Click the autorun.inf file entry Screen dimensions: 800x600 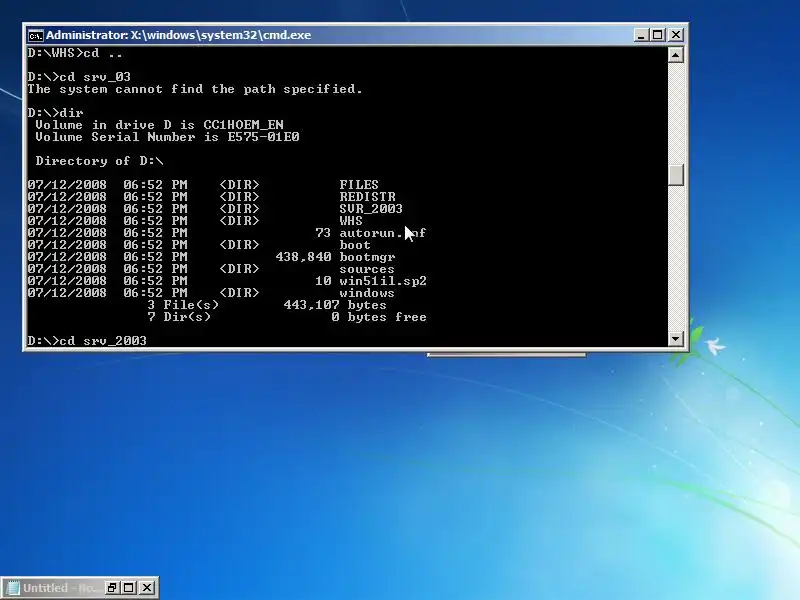tap(383, 233)
